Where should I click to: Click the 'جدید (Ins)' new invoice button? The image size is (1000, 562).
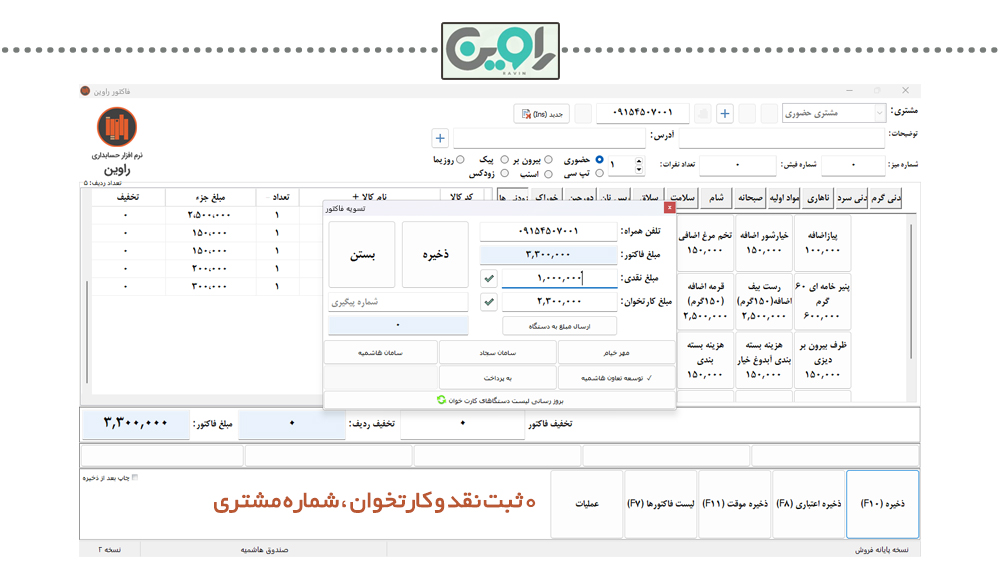(x=541, y=114)
